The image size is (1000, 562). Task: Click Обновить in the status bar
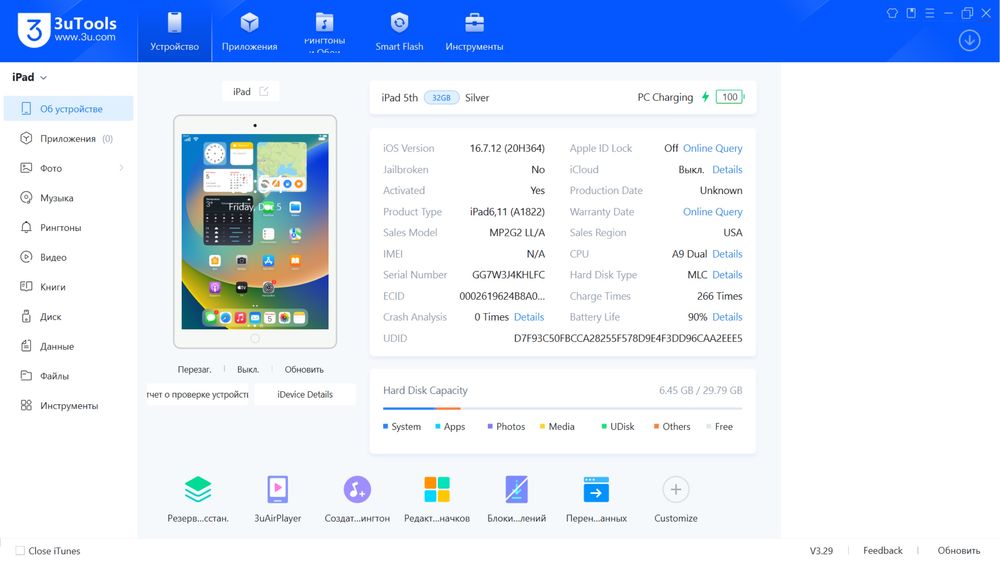coord(959,551)
